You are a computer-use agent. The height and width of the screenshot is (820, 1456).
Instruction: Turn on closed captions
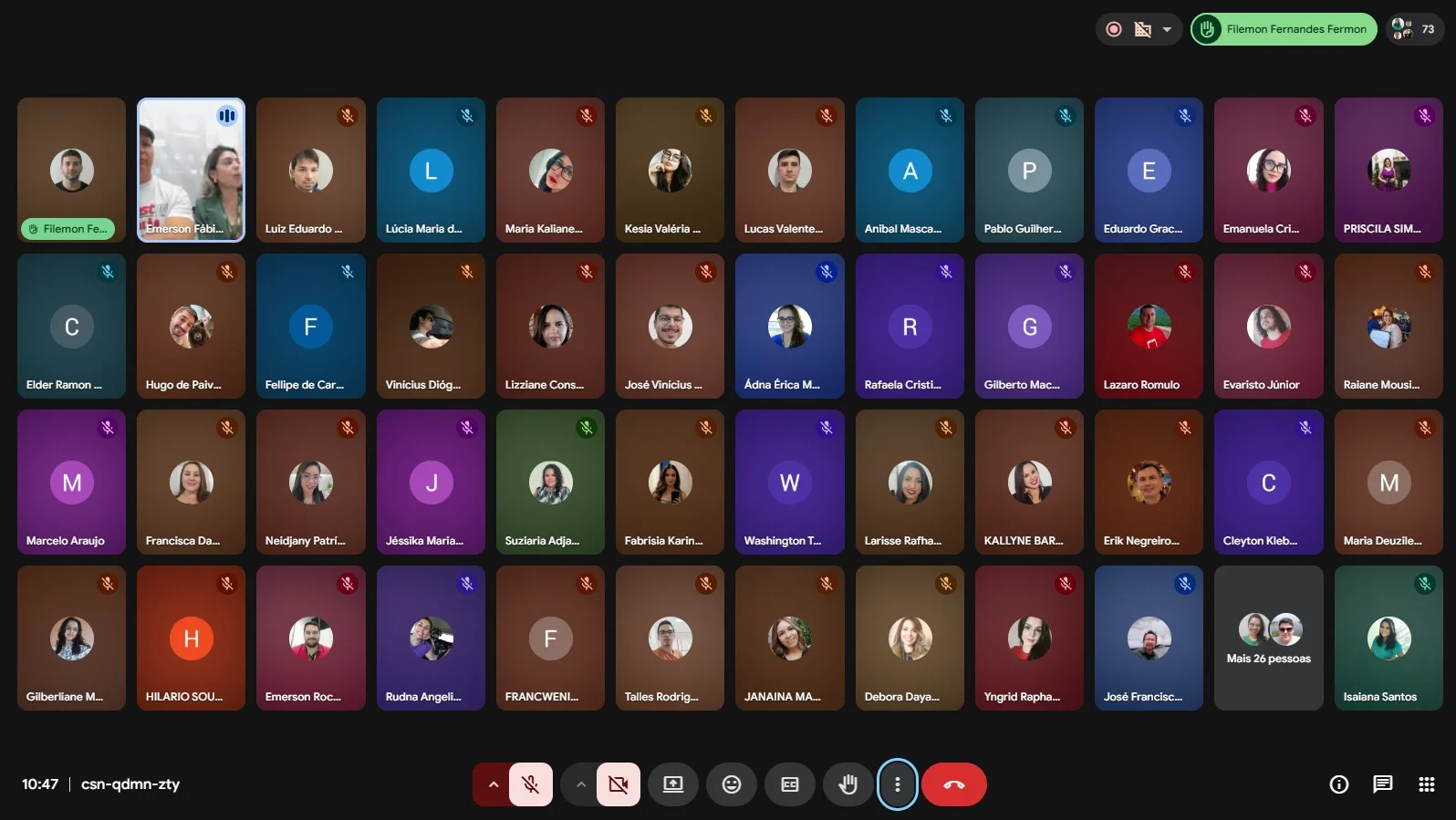790,784
